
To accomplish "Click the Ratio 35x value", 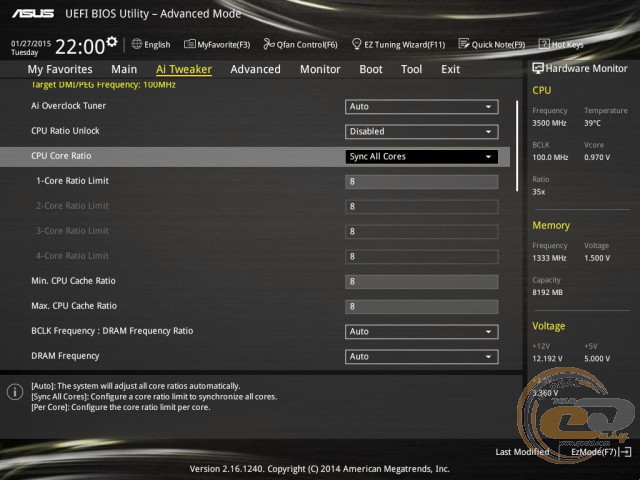I will [x=538, y=191].
